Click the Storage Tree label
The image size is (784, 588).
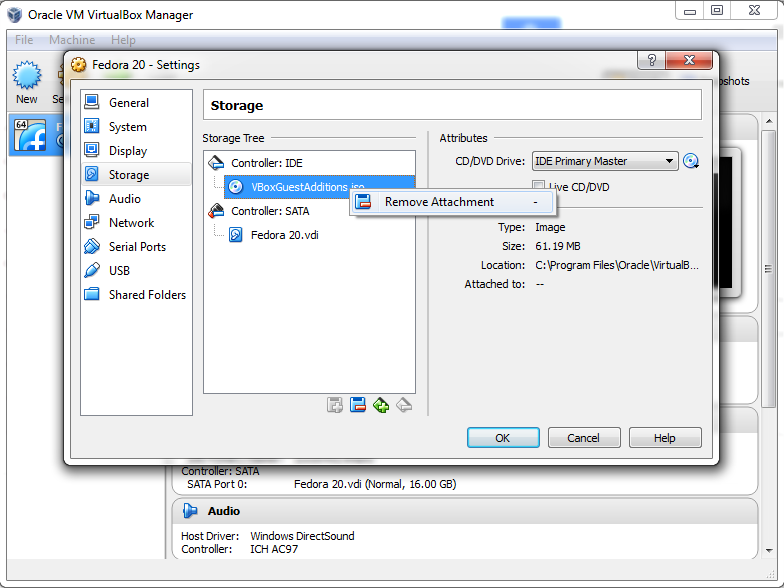point(233,138)
